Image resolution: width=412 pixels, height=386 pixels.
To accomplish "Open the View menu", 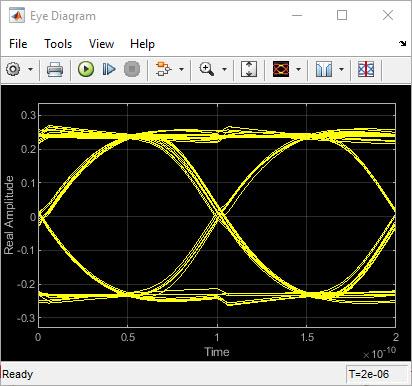I will (101, 44).
